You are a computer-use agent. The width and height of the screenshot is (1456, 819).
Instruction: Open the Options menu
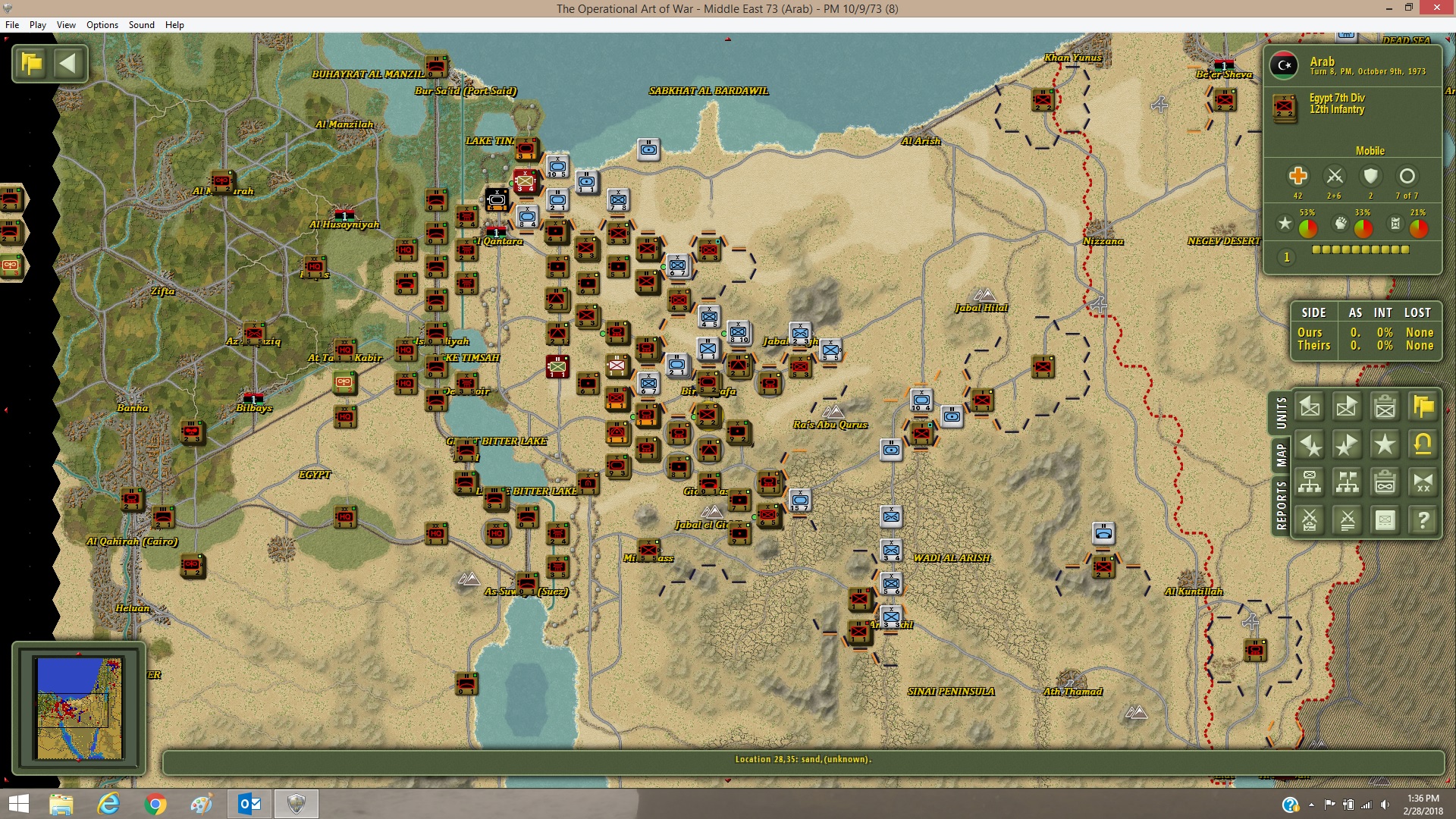coord(102,25)
